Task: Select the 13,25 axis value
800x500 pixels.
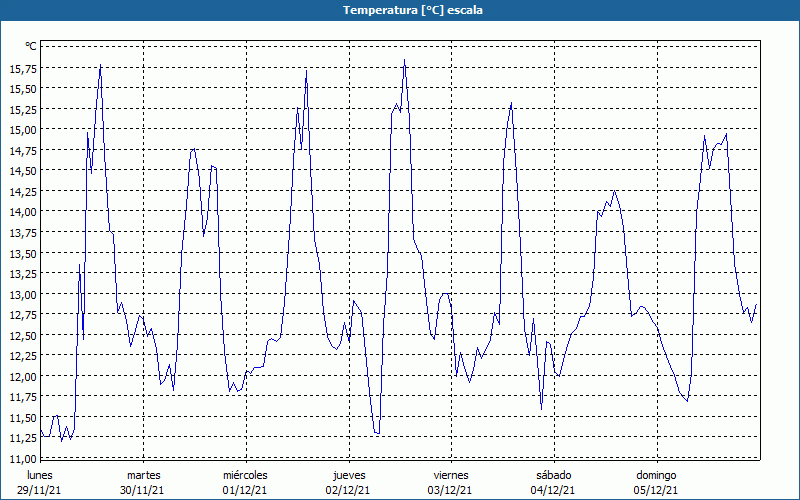Action: click(23, 274)
